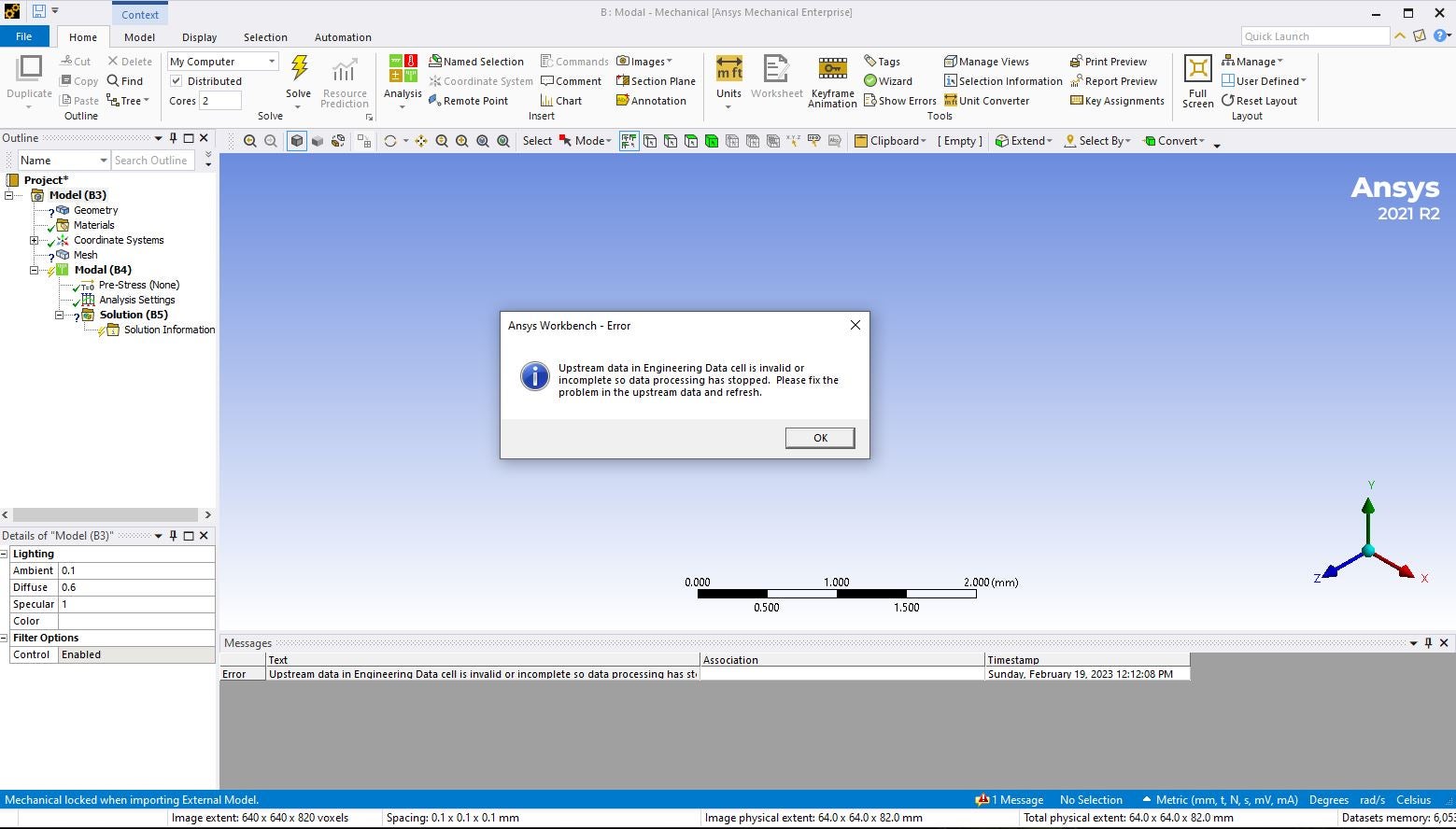Select Solution Information in the outline tree
The image size is (1456, 829).
tap(169, 330)
